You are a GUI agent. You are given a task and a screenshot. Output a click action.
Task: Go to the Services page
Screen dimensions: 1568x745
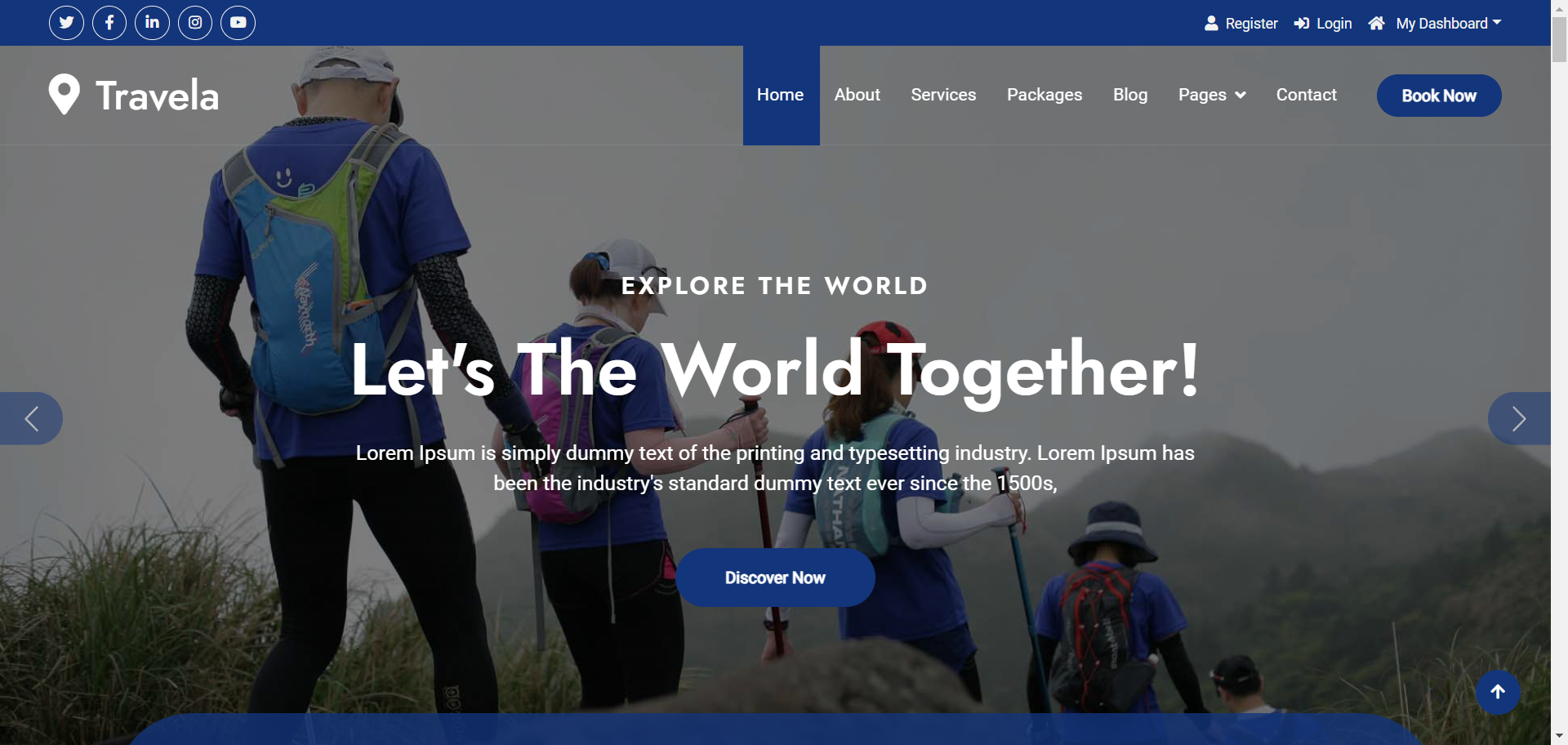943,95
